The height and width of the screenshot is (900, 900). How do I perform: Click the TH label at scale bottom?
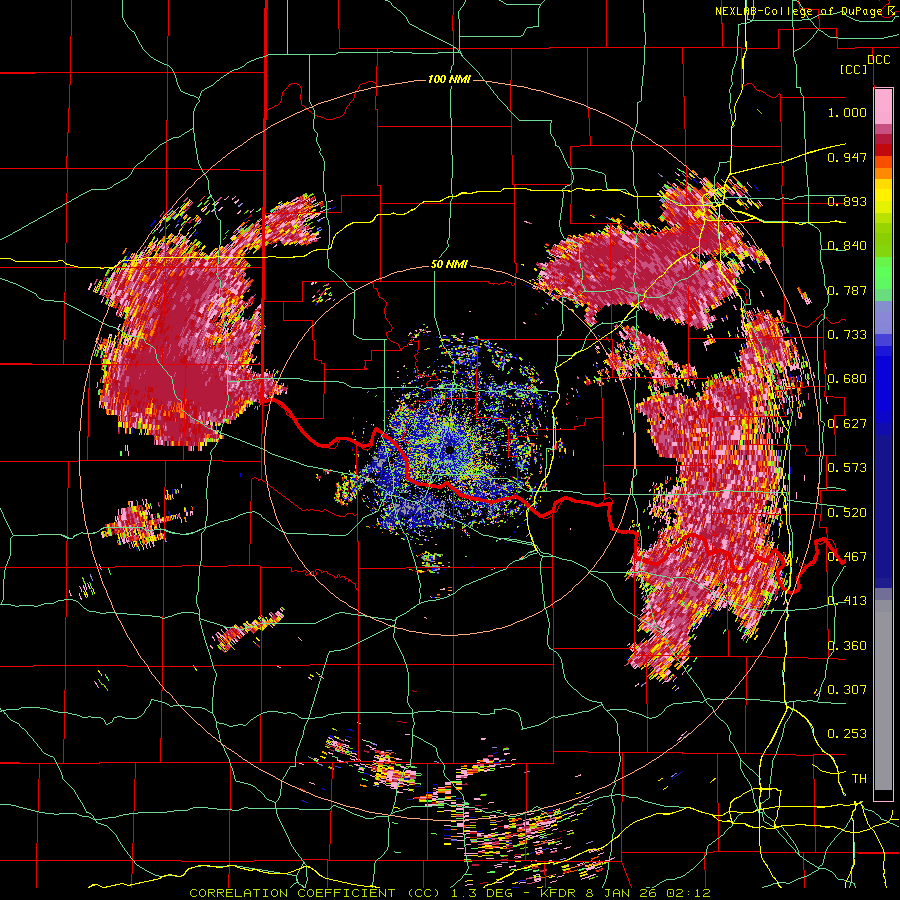(x=859, y=779)
